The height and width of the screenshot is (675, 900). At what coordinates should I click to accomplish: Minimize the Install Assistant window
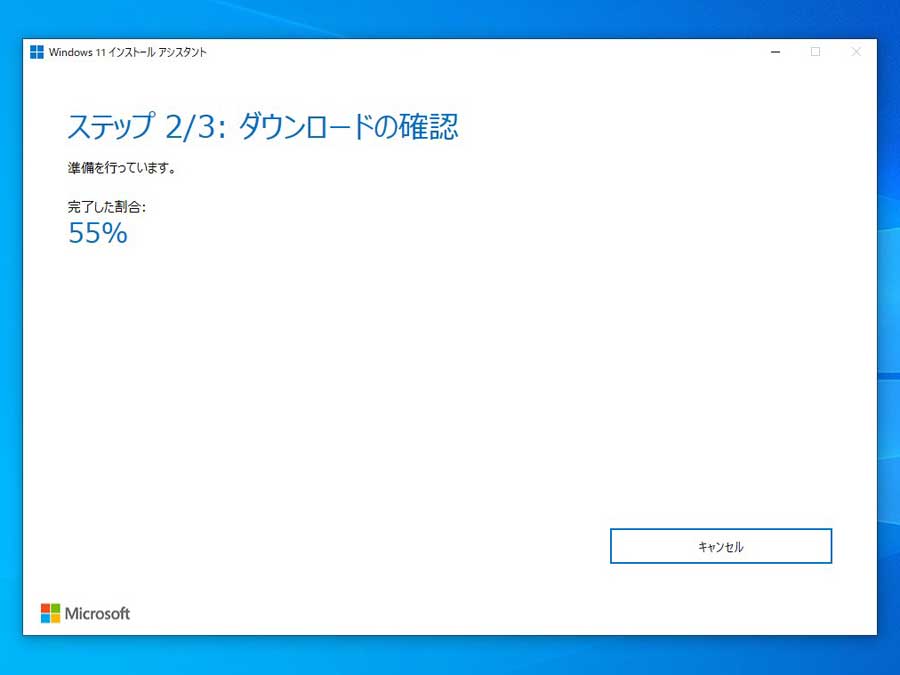click(776, 52)
